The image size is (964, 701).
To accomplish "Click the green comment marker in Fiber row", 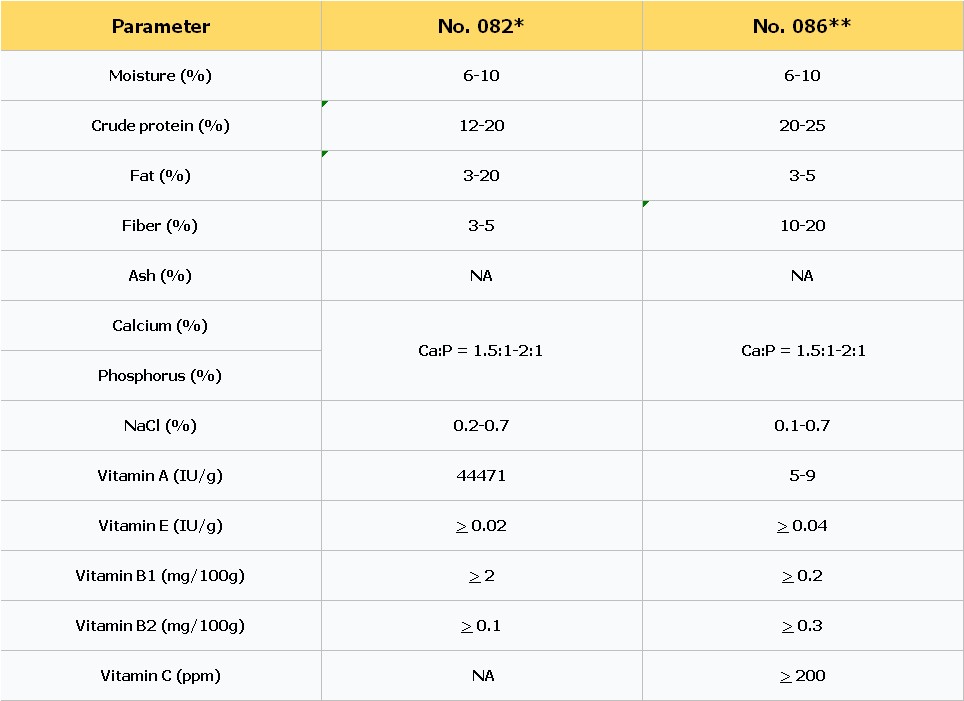I will coord(646,204).
